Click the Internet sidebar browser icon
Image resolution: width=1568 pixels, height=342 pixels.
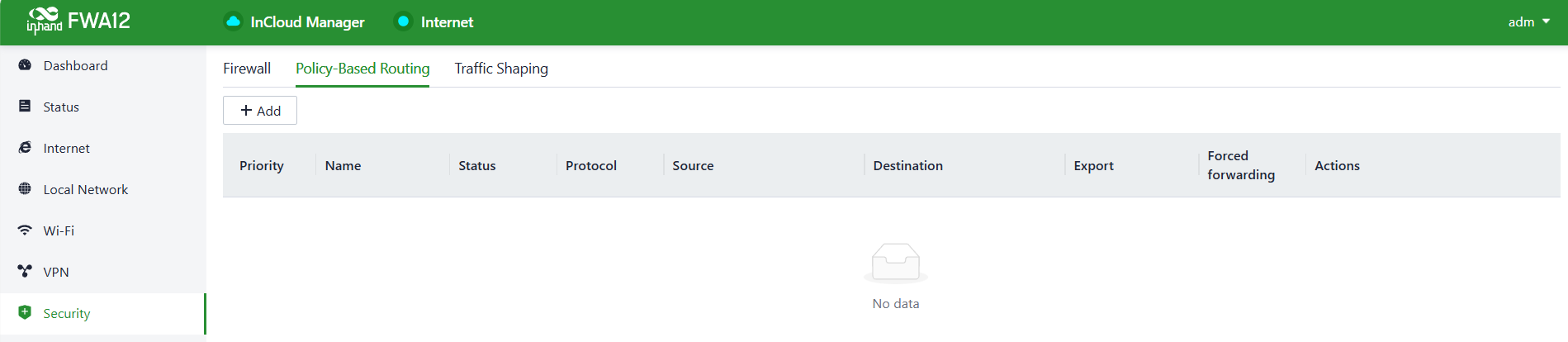click(25, 148)
